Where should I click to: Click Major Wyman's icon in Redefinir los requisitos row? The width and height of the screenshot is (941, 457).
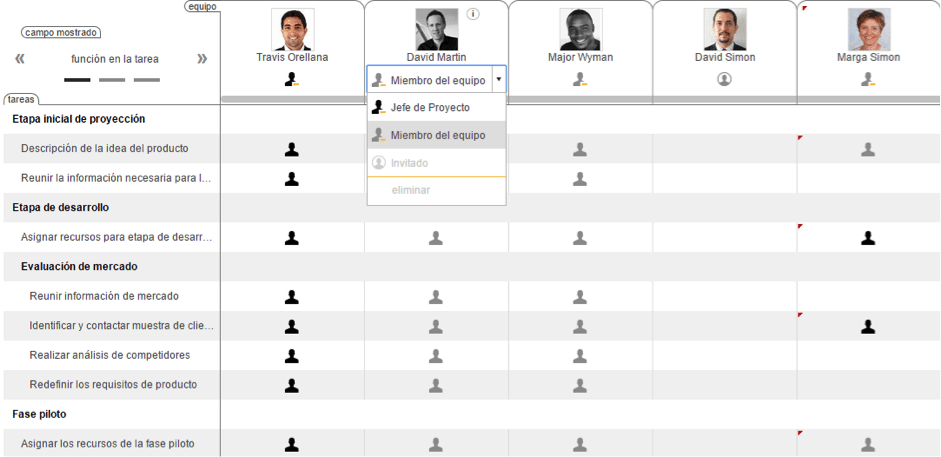point(580,385)
